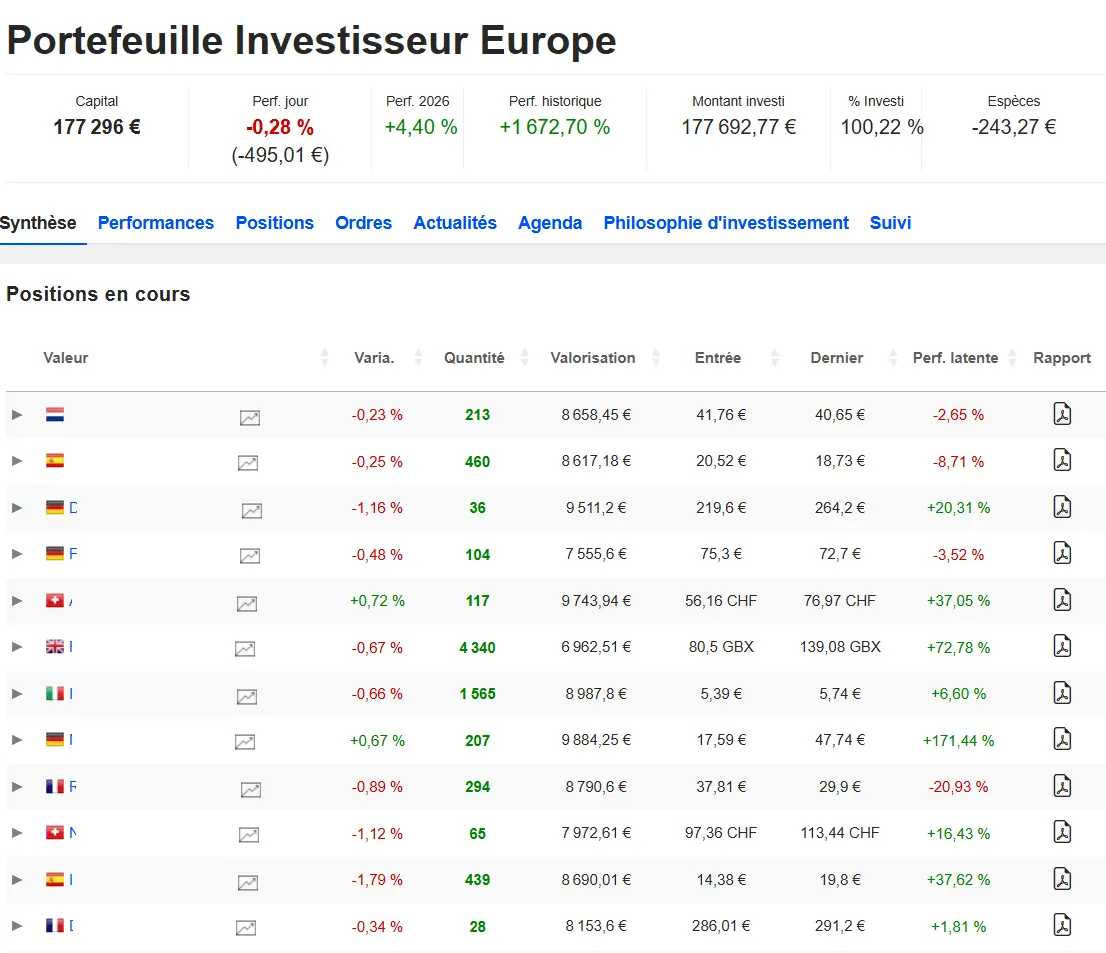
Task: Open PDF report for the -20,93 % position
Action: [x=1062, y=786]
